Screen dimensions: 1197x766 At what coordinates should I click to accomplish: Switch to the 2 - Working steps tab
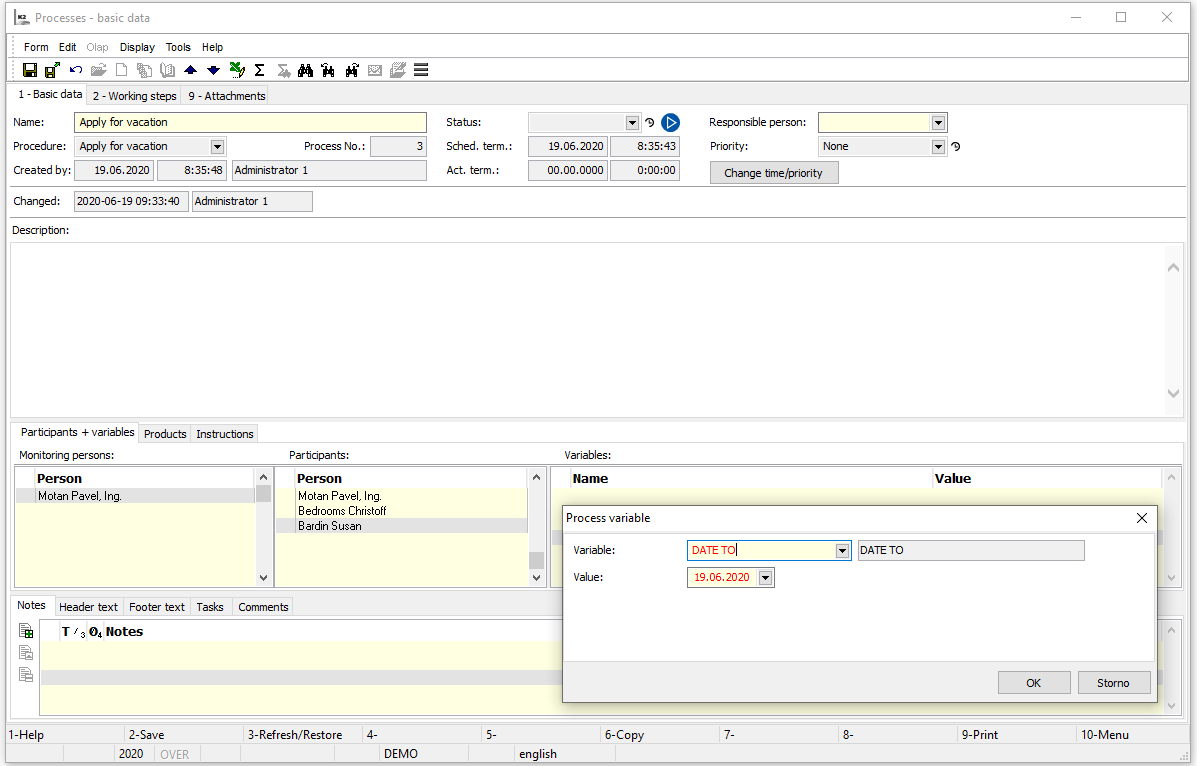[134, 96]
